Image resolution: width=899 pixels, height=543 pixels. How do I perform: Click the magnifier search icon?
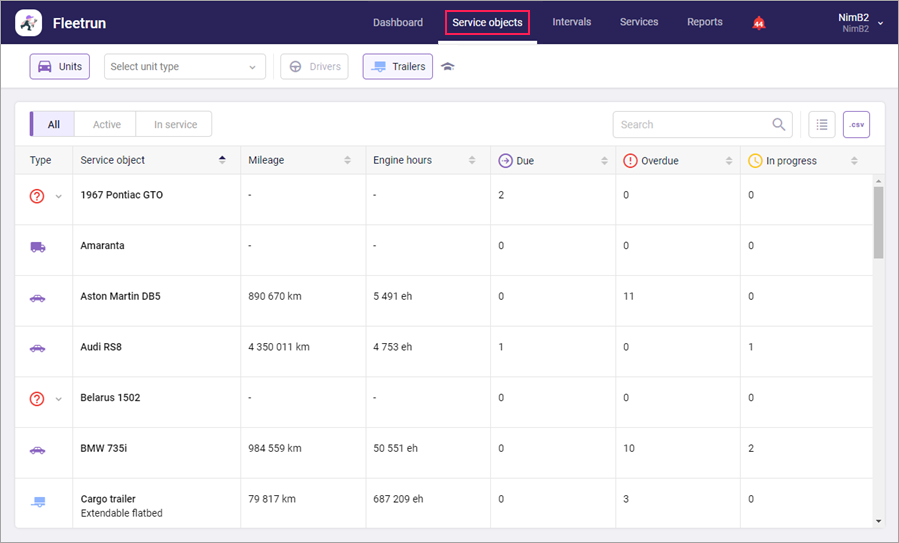tap(778, 125)
